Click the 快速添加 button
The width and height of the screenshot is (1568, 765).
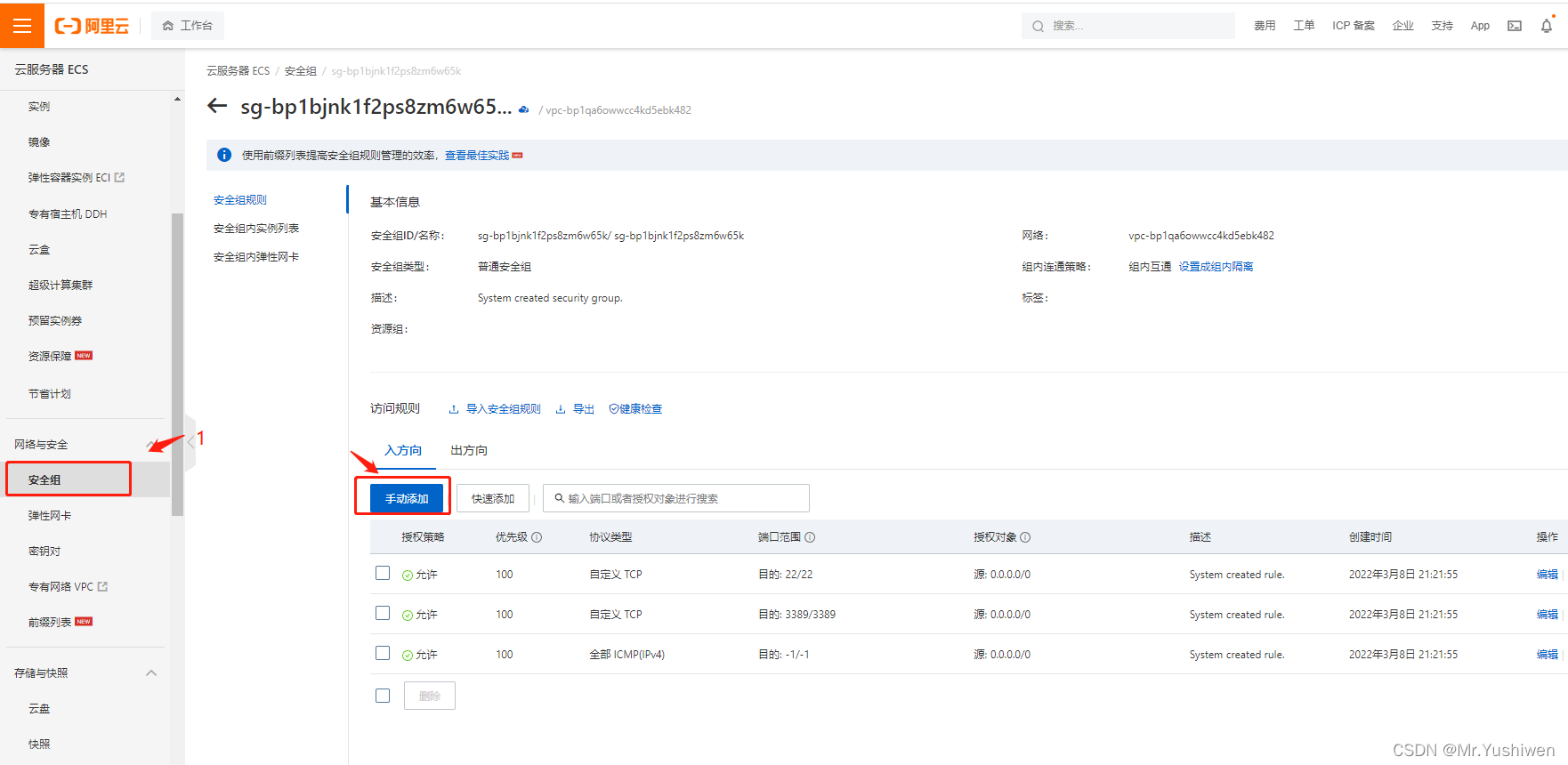tap(493, 498)
